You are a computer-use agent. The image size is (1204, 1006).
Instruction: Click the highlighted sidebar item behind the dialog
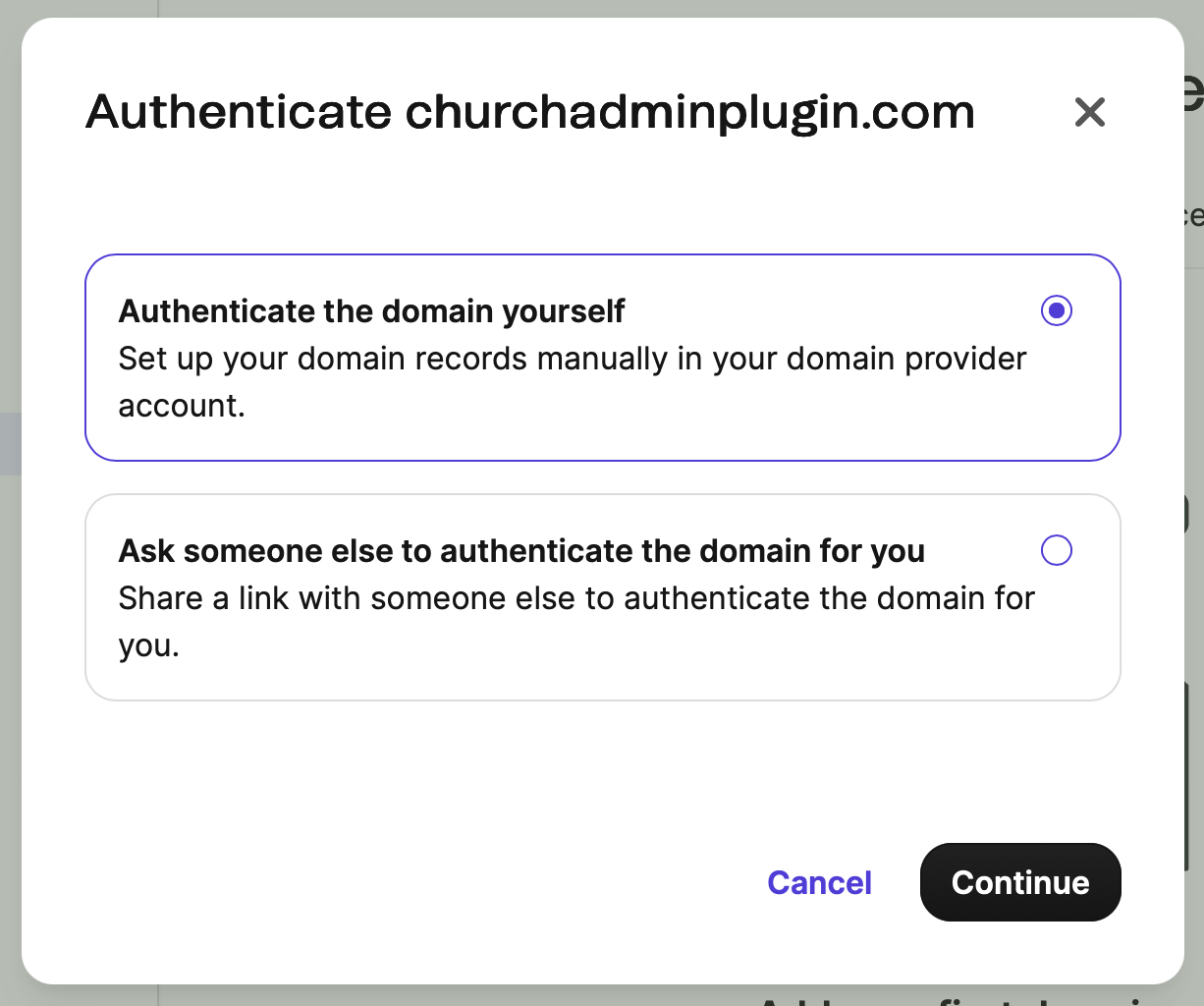click(x=10, y=444)
